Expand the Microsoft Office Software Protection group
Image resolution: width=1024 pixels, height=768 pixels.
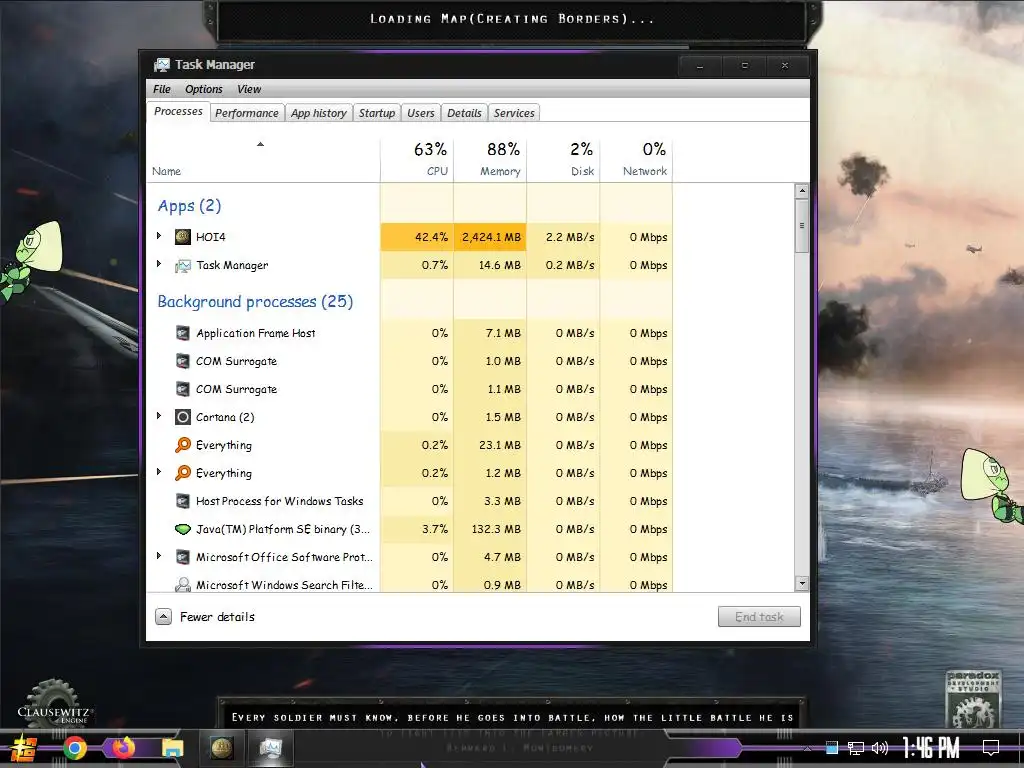(159, 556)
